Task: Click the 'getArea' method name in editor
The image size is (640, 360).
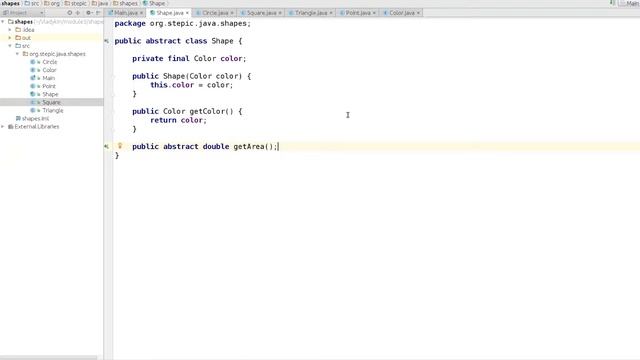Action: point(249,147)
